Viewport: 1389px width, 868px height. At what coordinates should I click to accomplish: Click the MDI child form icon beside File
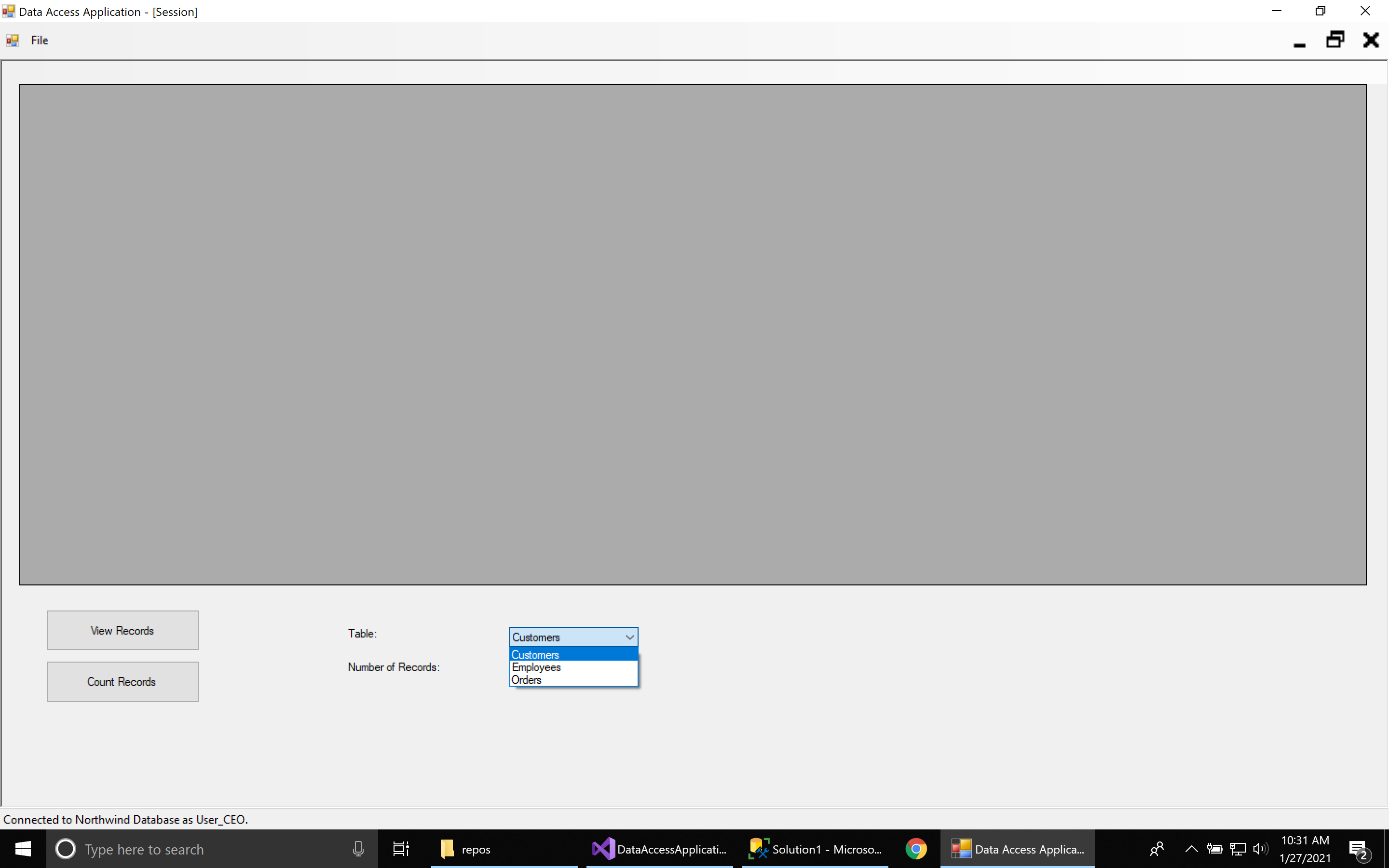click(12, 40)
